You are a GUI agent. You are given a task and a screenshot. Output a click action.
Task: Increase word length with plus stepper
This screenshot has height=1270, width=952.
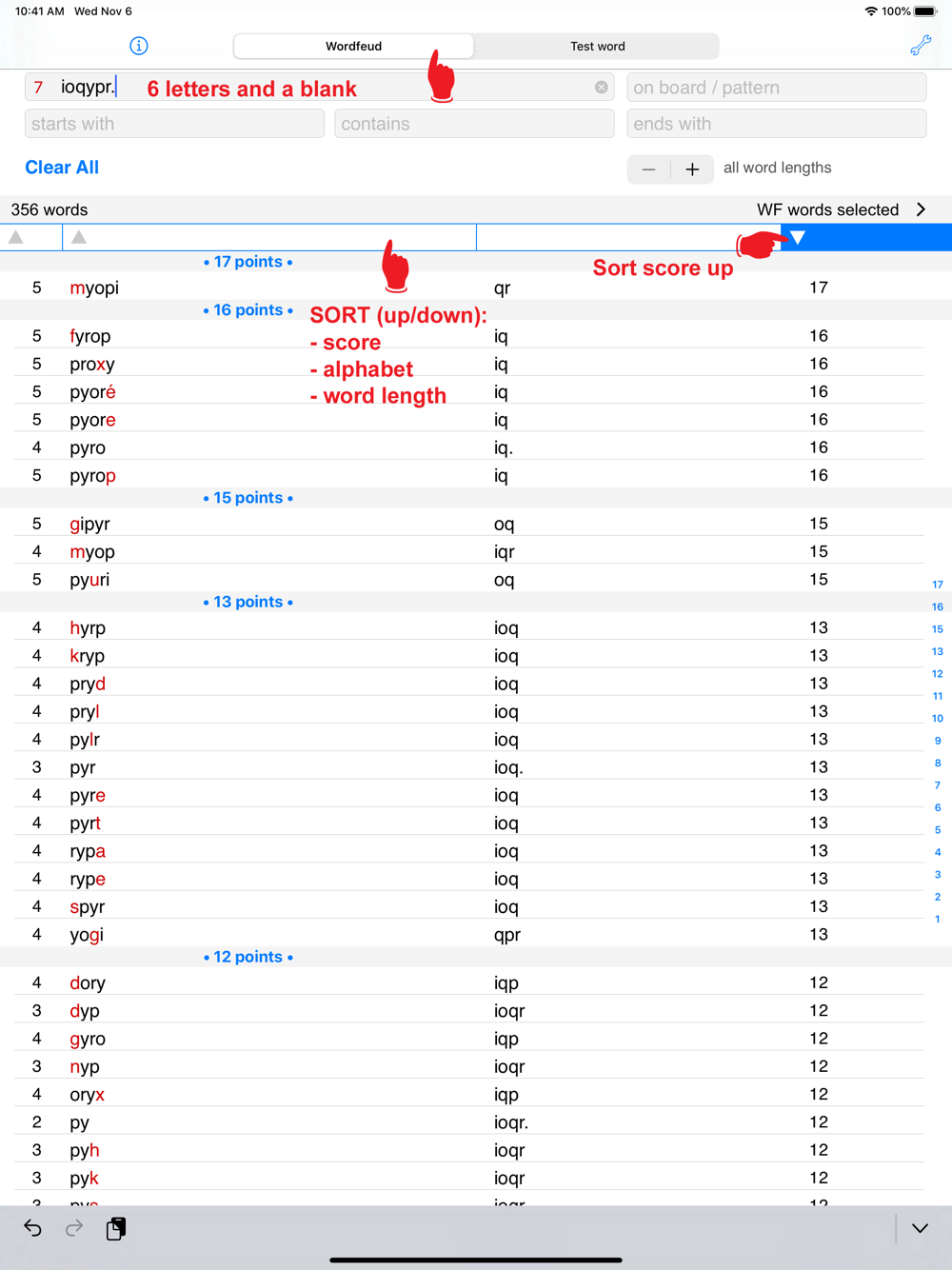[x=692, y=169]
